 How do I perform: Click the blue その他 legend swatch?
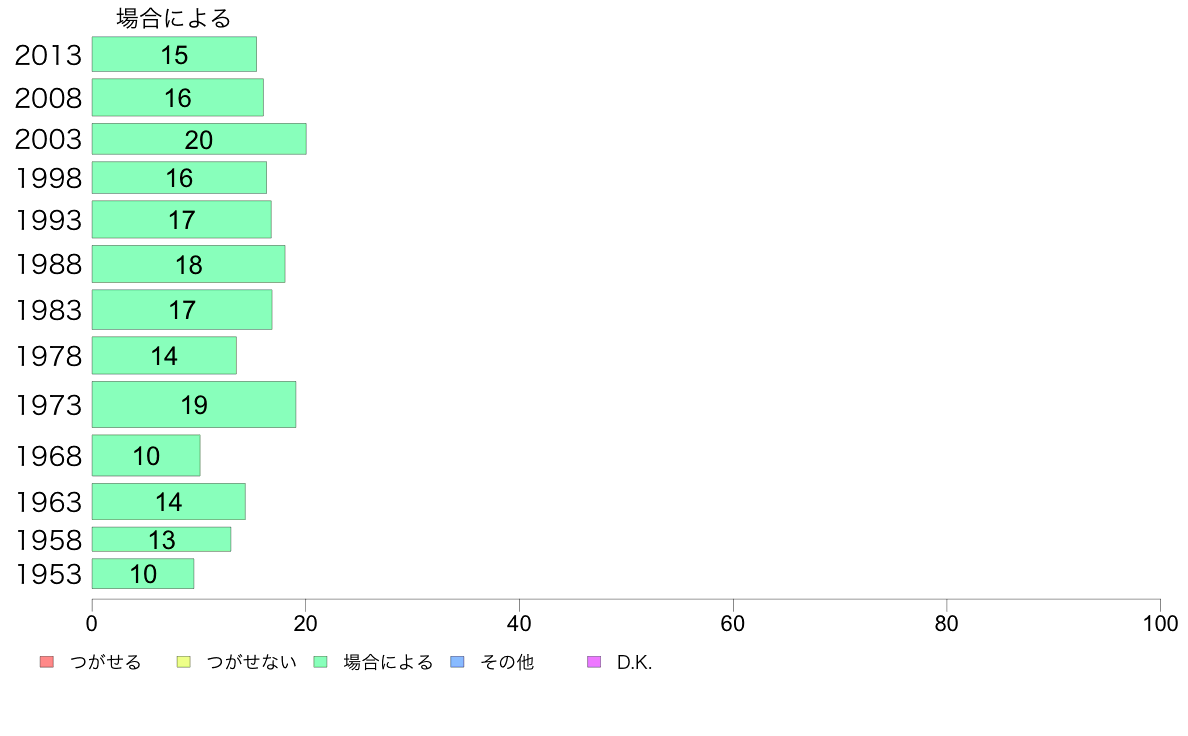(x=458, y=662)
